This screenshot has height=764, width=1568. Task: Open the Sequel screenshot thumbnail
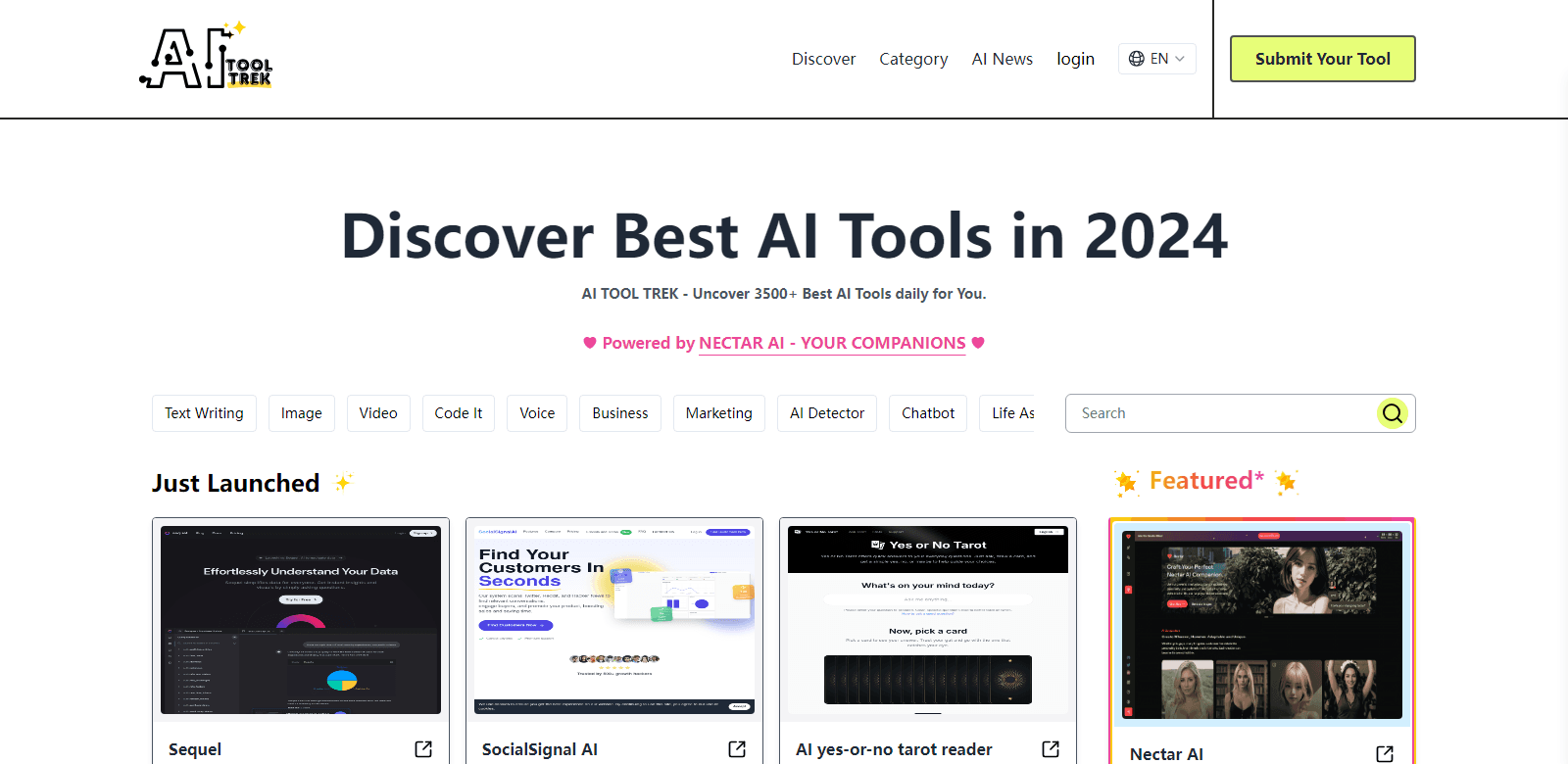click(x=301, y=620)
